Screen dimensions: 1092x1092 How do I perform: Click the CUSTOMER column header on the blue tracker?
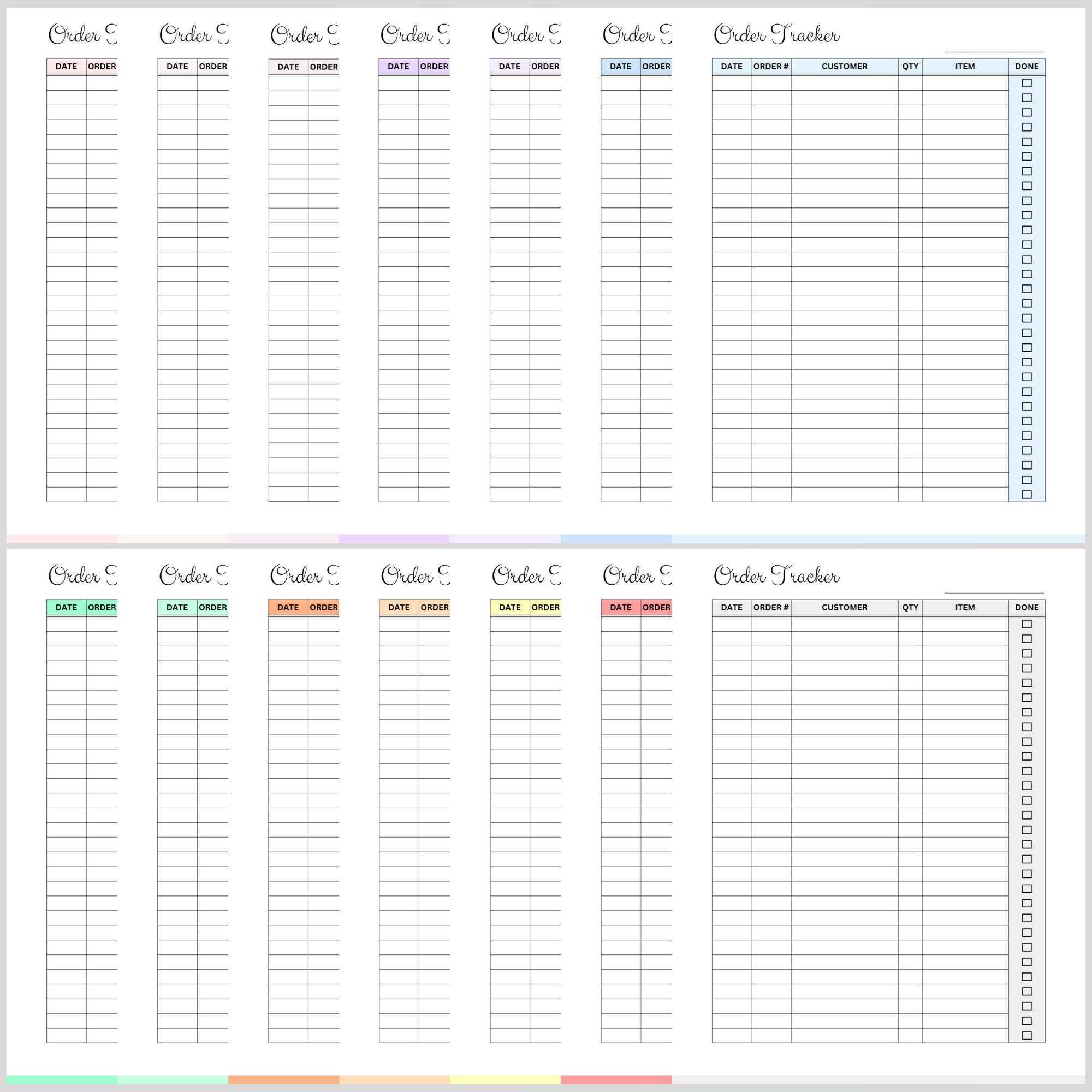click(x=845, y=66)
